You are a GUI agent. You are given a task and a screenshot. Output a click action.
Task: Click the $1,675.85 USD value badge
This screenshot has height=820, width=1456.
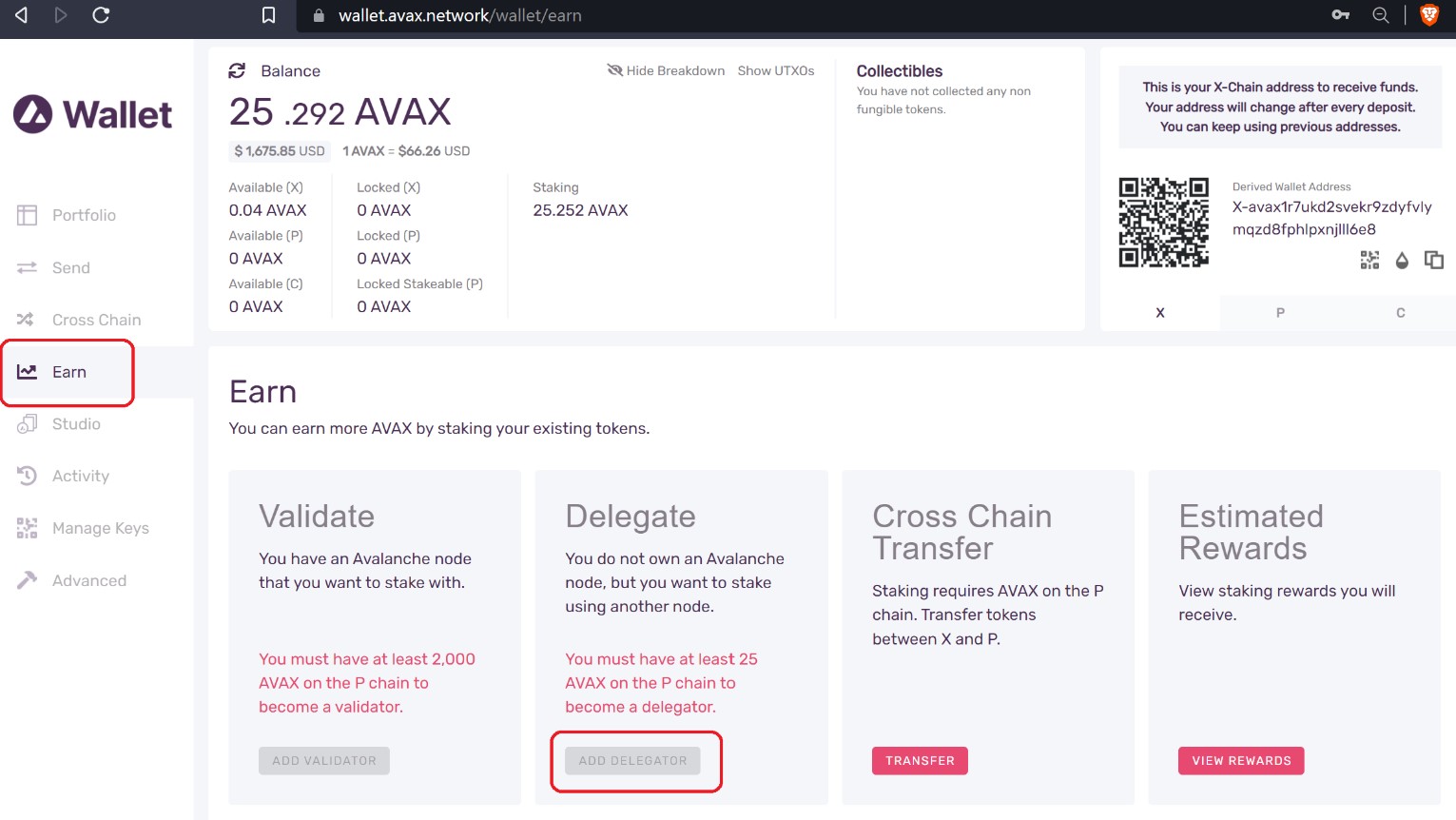(280, 150)
